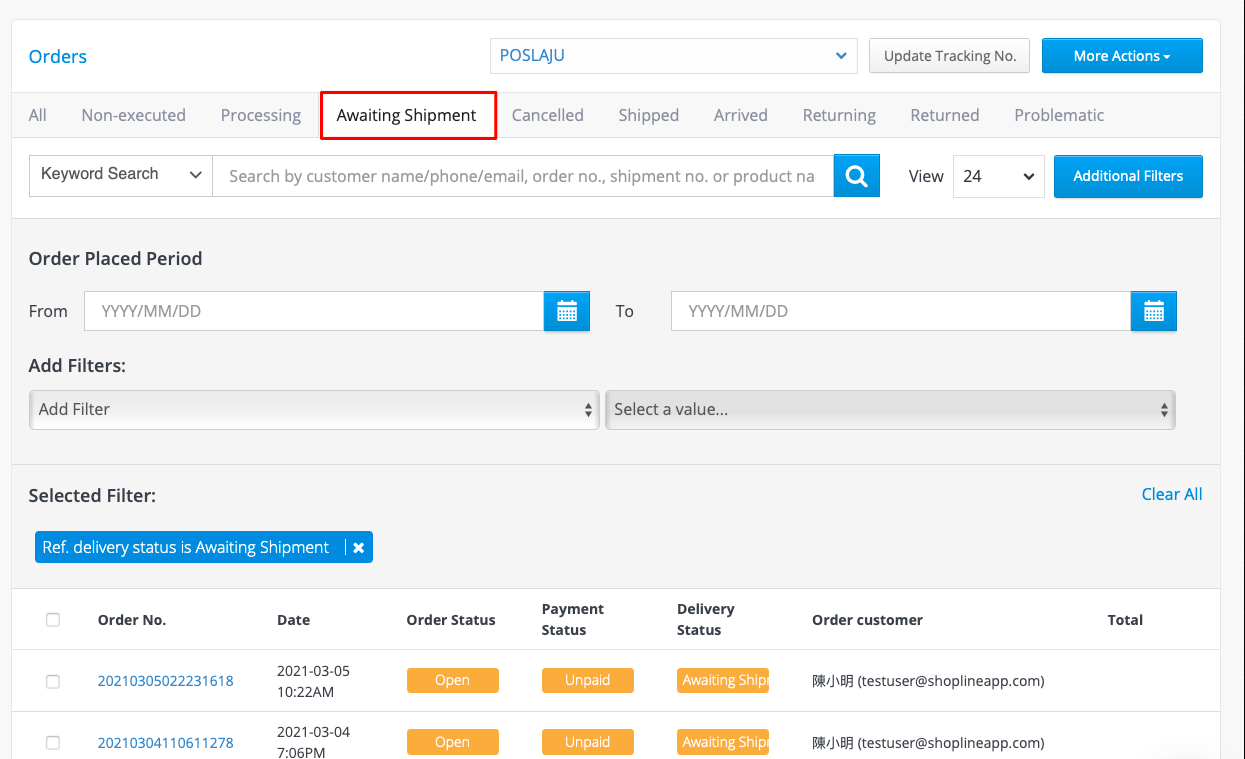The image size is (1245, 759).
Task: Click the Additional Filters button
Action: coord(1128,176)
